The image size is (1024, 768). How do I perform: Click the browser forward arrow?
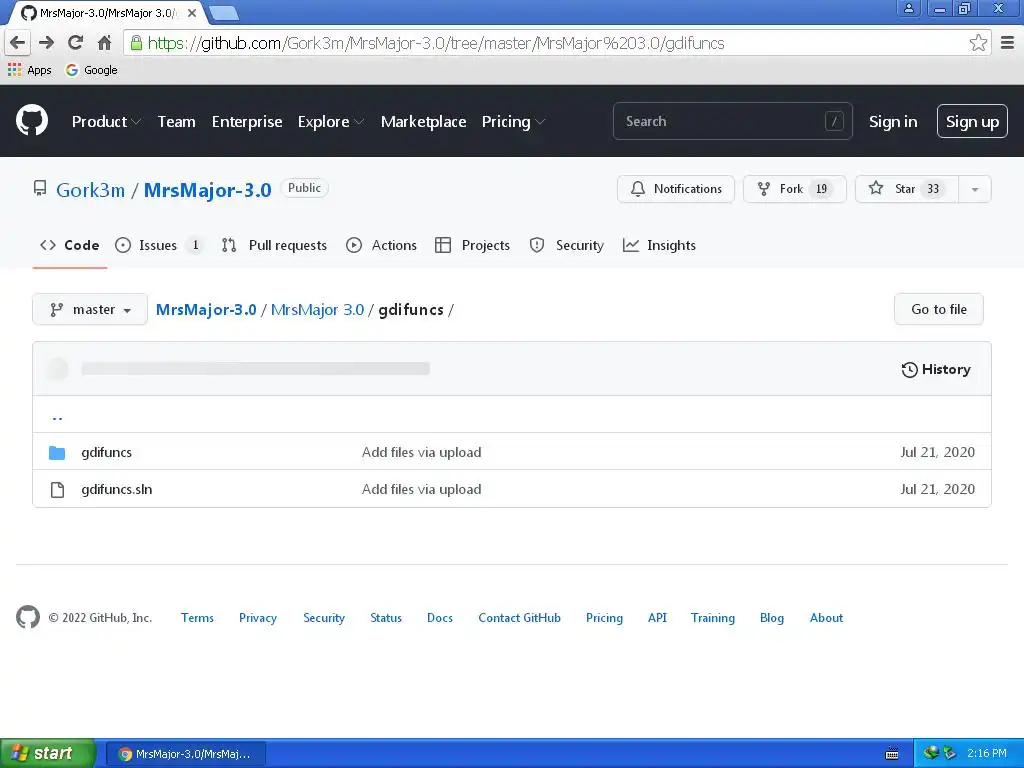tap(46, 43)
